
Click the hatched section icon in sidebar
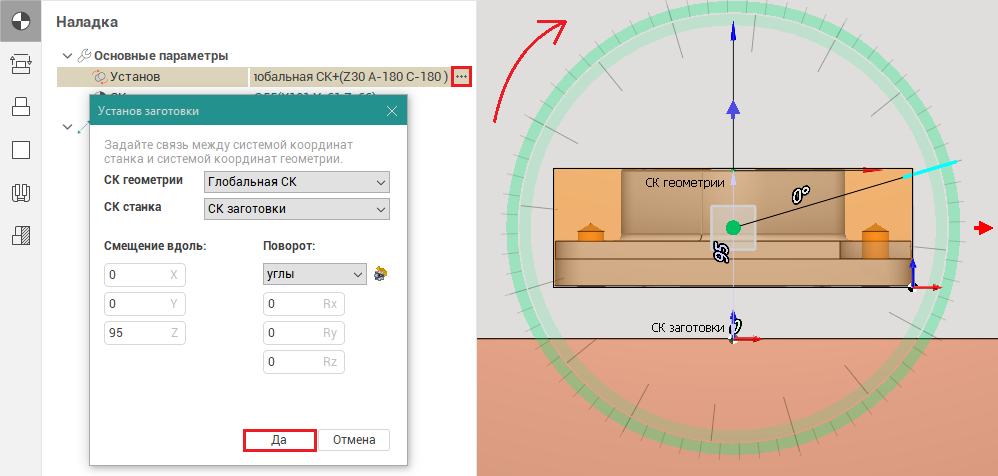21,236
